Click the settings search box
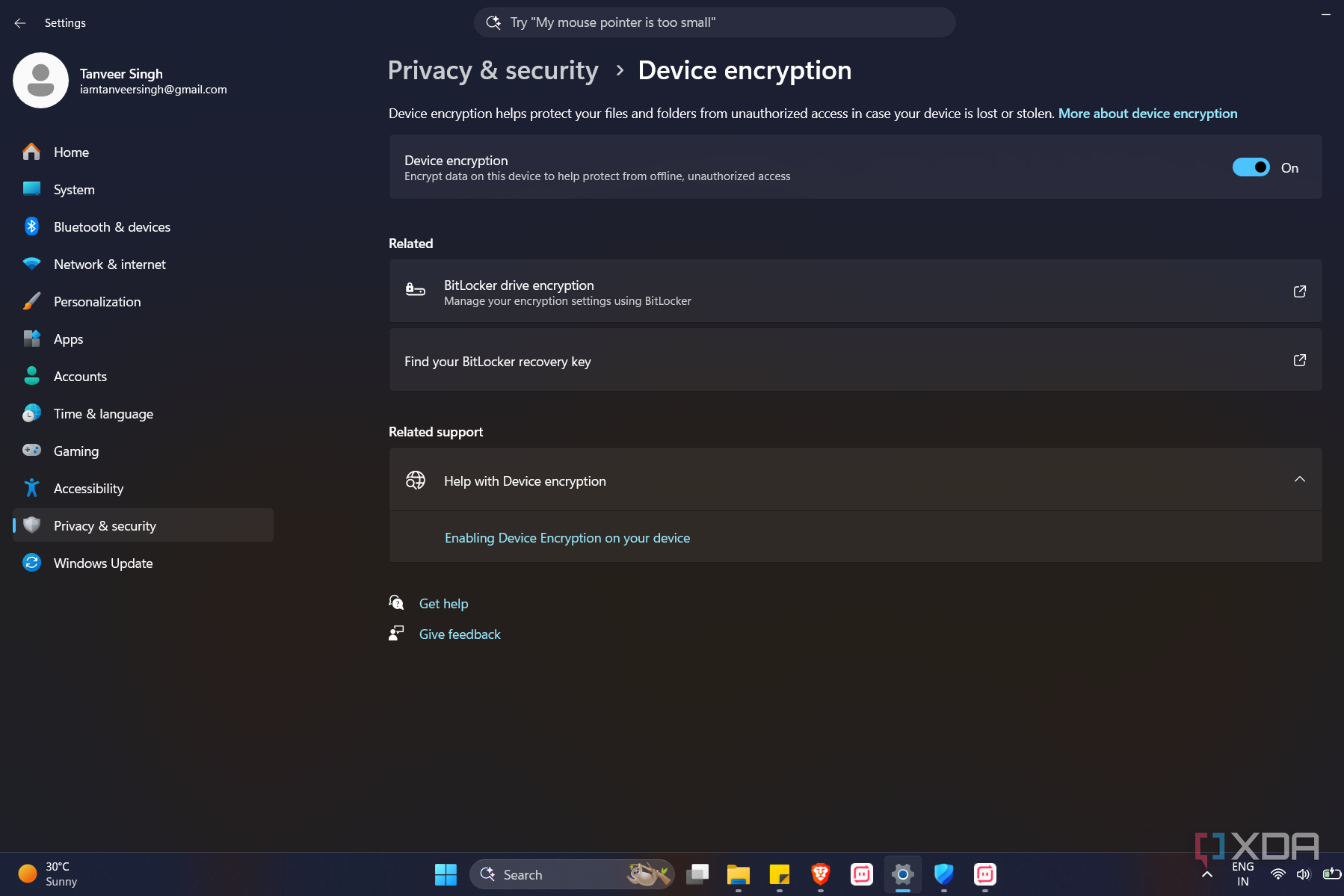 tap(715, 22)
